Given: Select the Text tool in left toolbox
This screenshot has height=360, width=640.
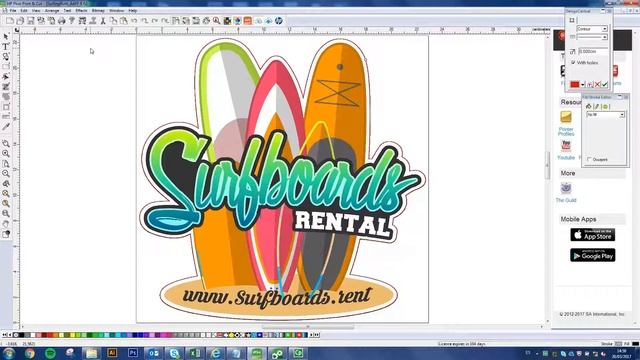Looking at the screenshot, I should pos(6,47).
